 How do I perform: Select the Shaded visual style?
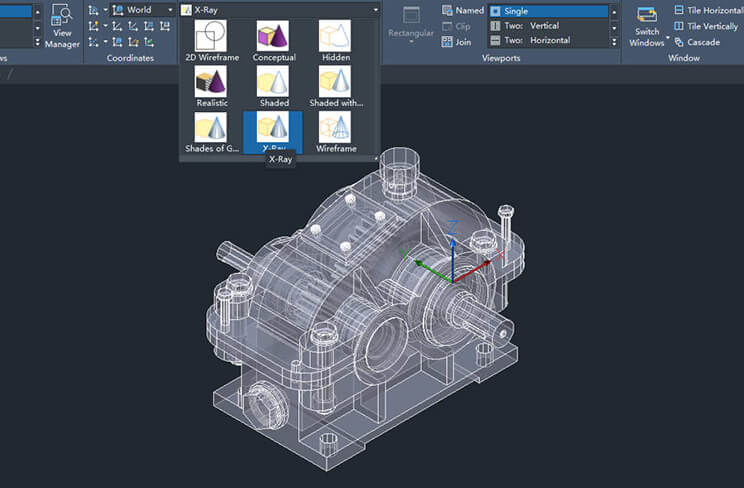pyautogui.click(x=273, y=86)
